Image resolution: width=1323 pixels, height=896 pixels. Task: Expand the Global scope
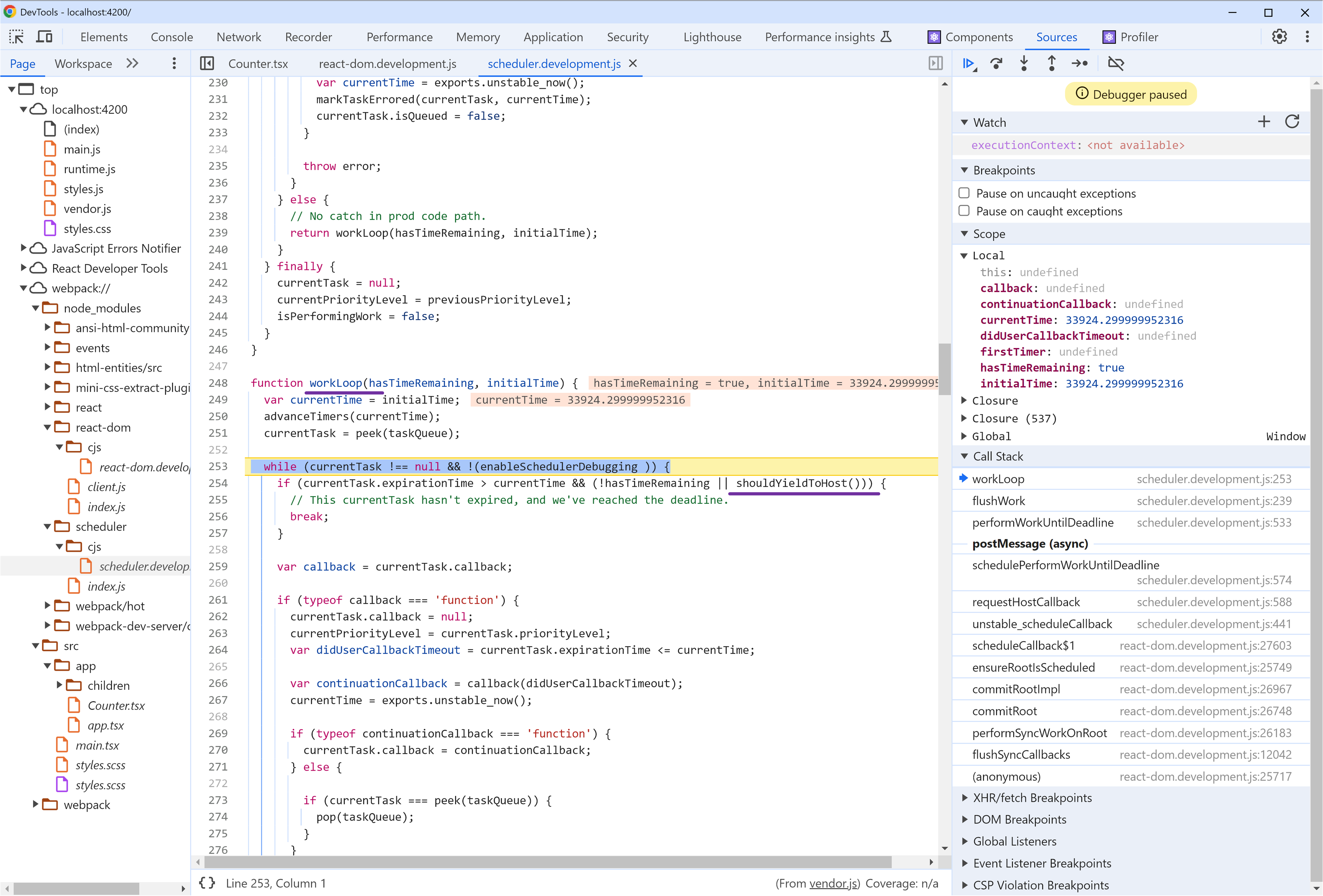point(964,436)
